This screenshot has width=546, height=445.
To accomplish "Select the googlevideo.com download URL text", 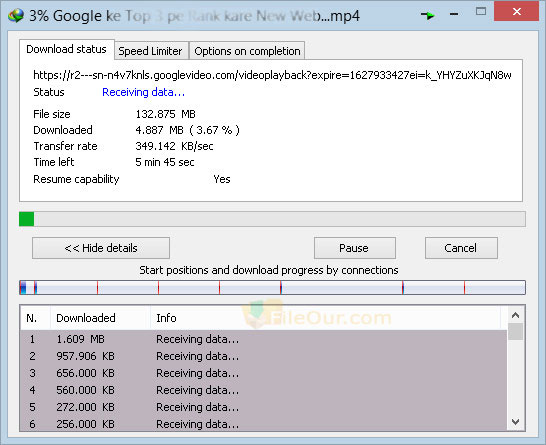I will tap(272, 75).
